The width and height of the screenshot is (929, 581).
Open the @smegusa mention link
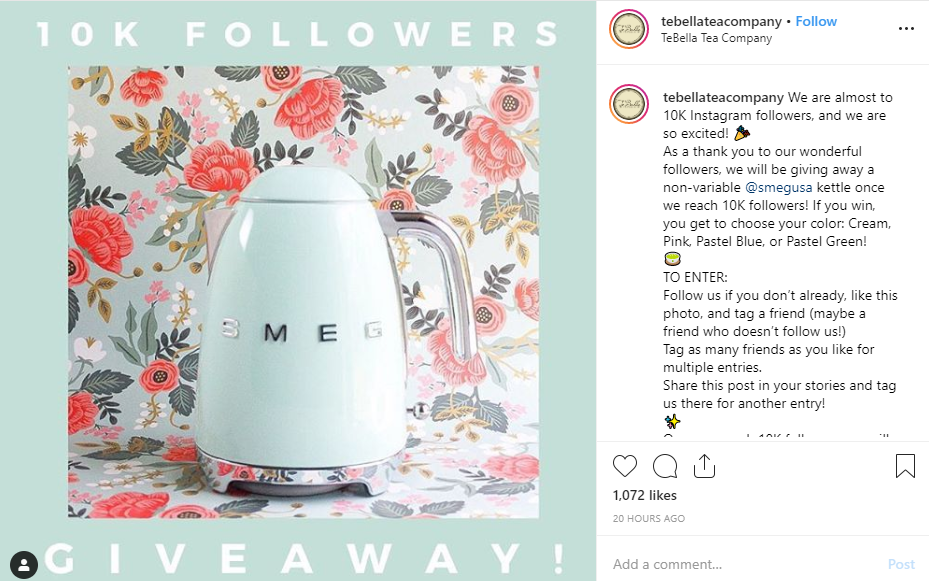(x=779, y=188)
